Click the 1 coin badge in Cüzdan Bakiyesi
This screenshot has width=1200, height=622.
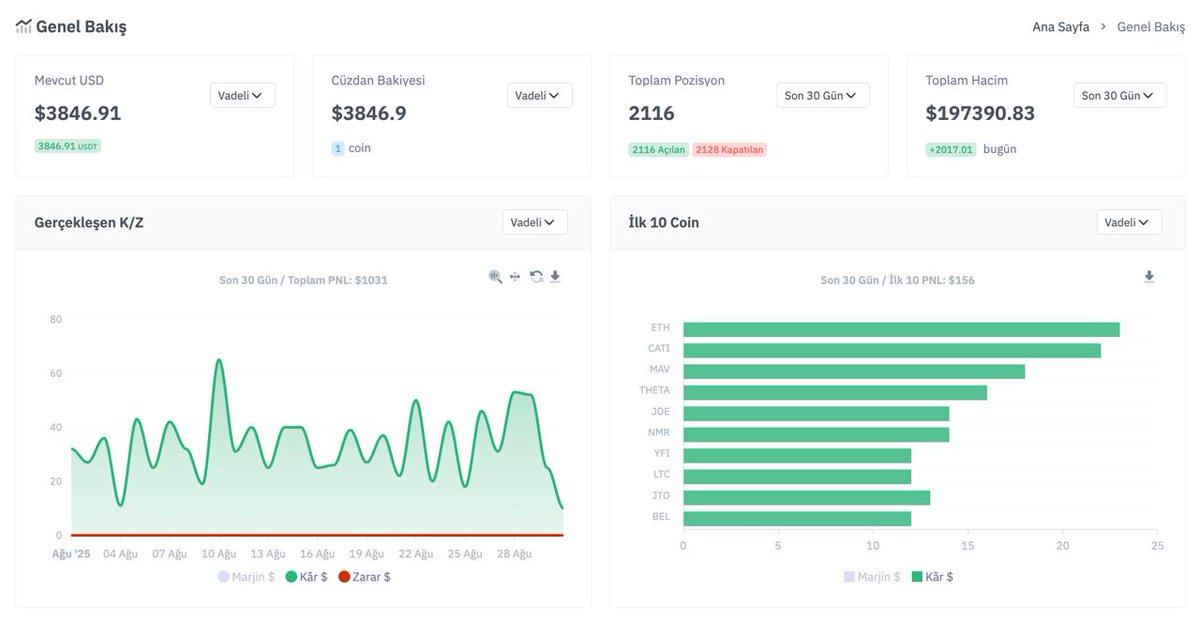point(338,148)
